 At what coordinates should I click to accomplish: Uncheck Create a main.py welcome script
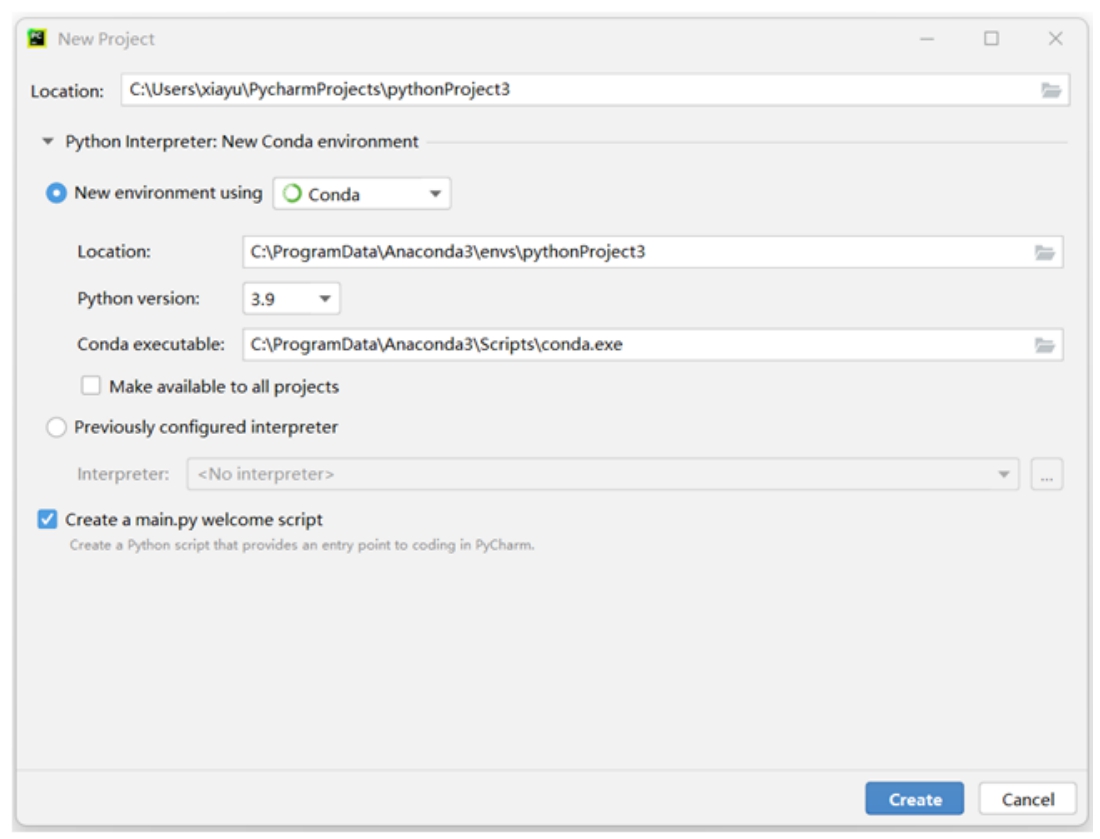coord(47,519)
